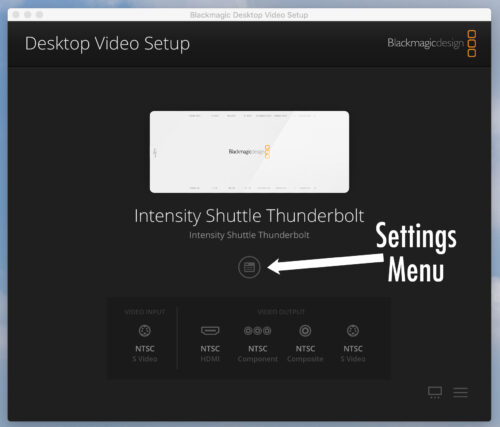This screenshot has width=500, height=427.
Task: Click the large Intensity Shuttle Thunderbolt title
Action: point(249,216)
